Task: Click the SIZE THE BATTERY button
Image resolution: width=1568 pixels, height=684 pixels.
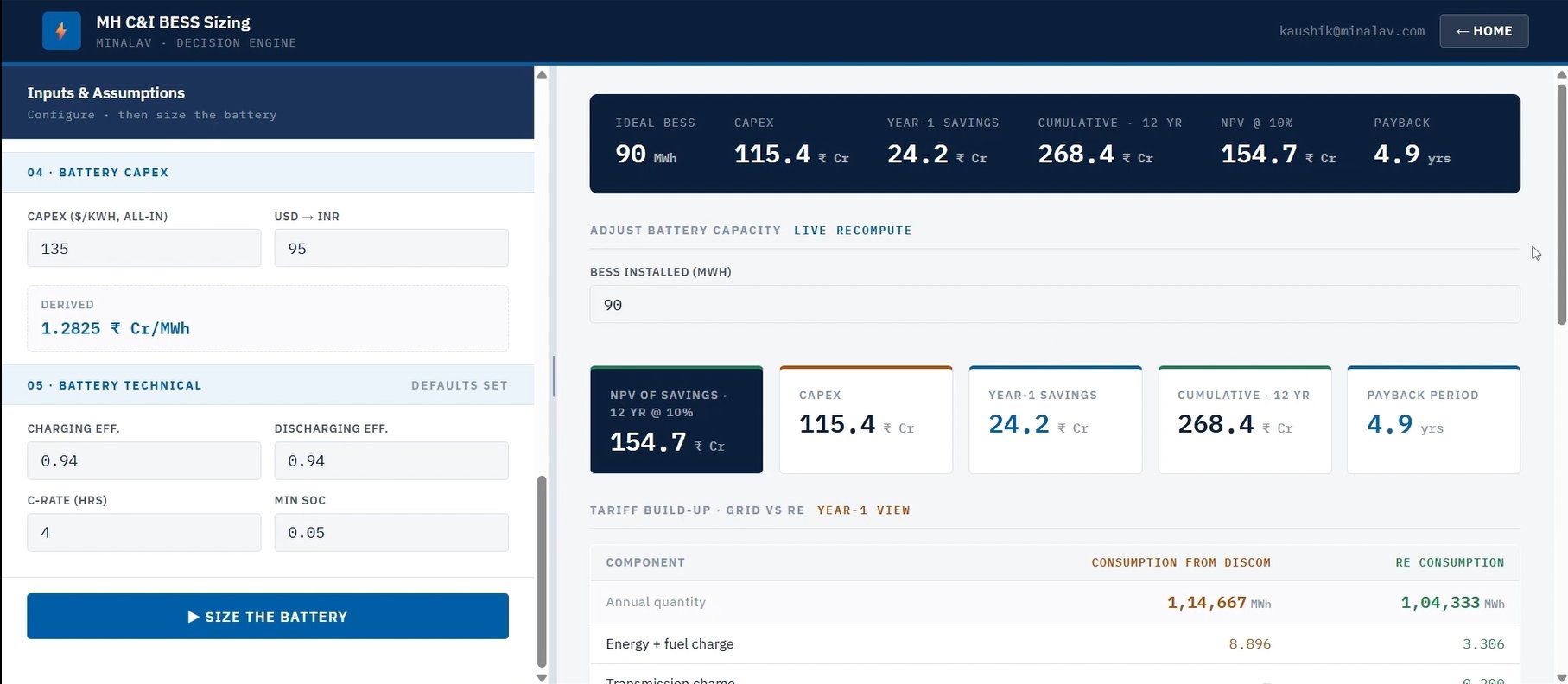Action: pyautogui.click(x=268, y=616)
